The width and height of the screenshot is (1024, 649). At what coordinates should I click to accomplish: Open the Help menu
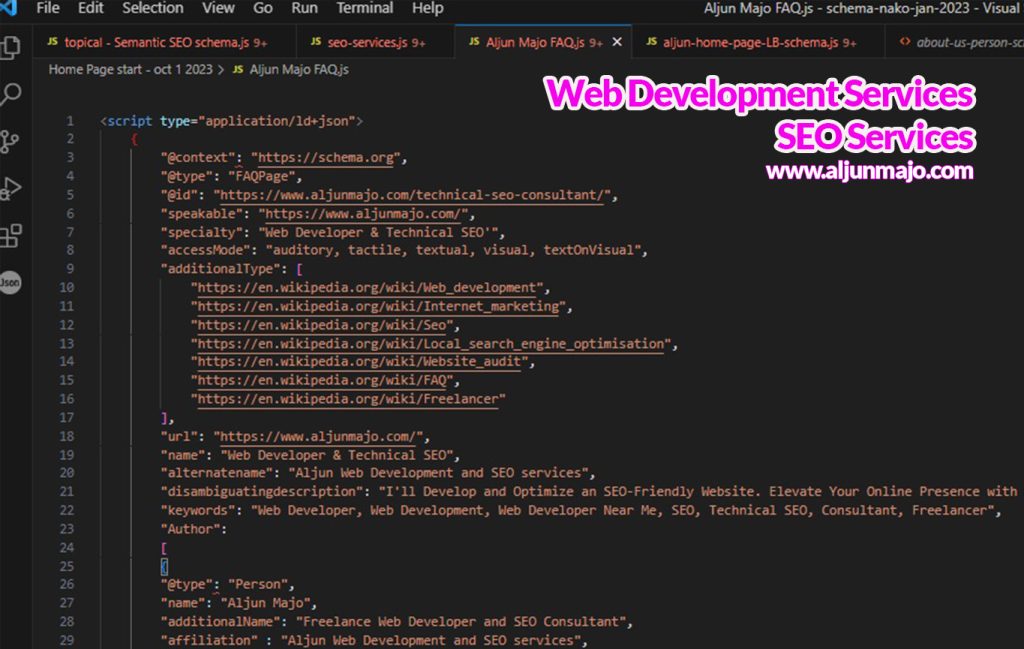point(427,8)
